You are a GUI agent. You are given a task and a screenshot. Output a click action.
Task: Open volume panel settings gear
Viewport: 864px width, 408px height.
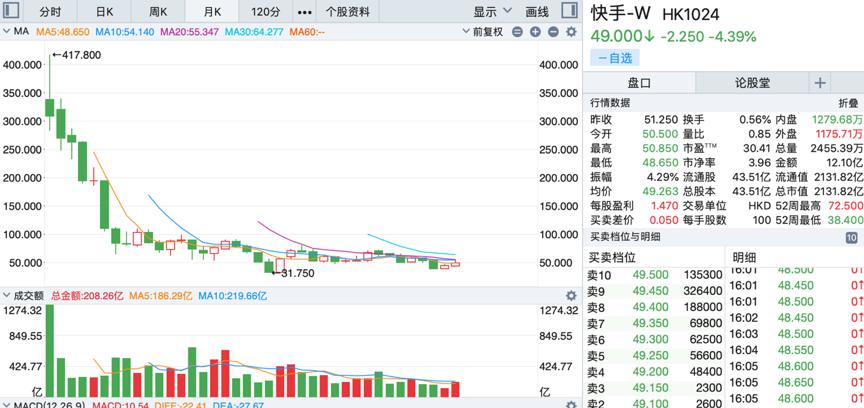click(x=571, y=296)
